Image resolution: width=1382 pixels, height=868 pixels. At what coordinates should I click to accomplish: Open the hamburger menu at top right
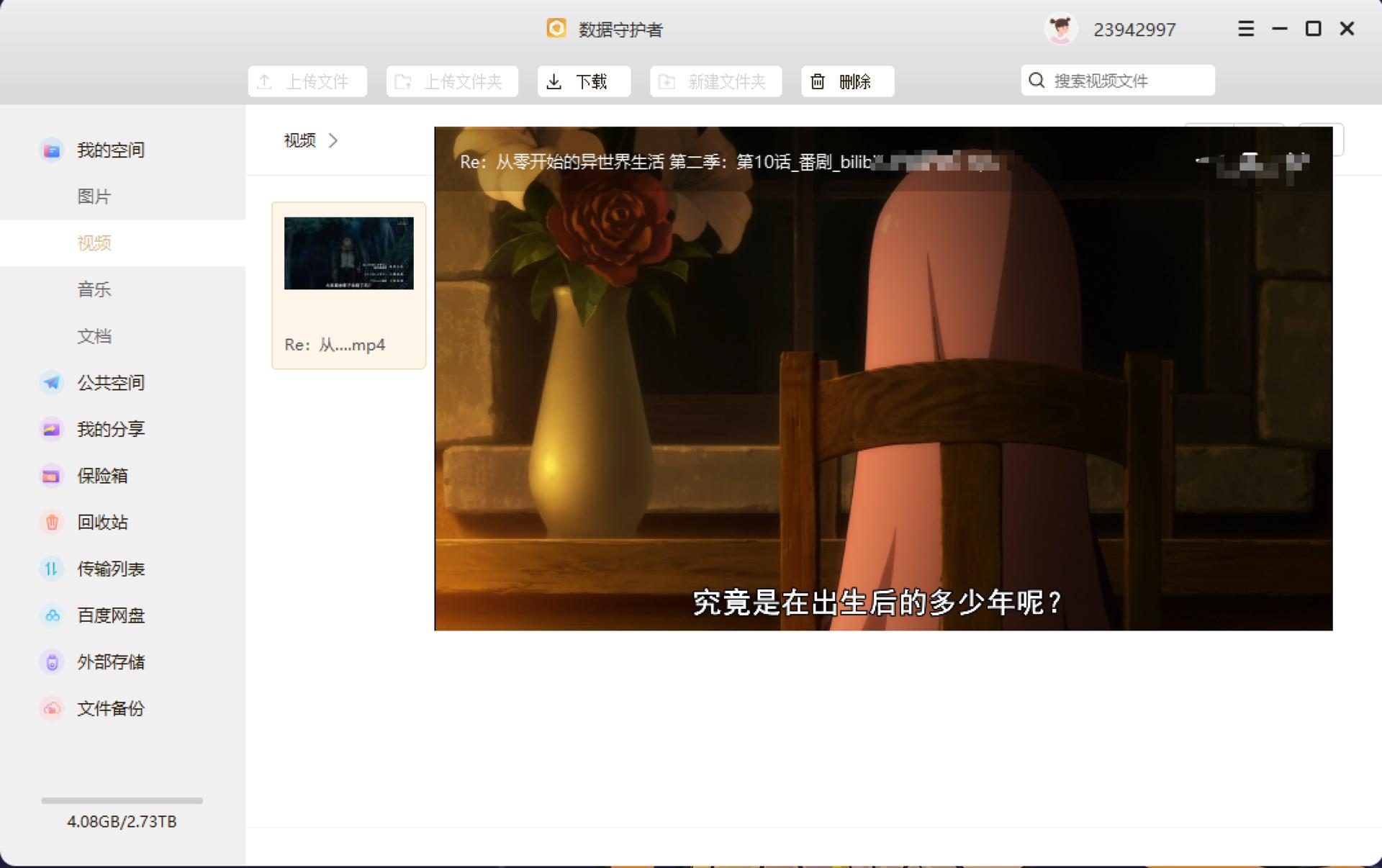point(1245,29)
